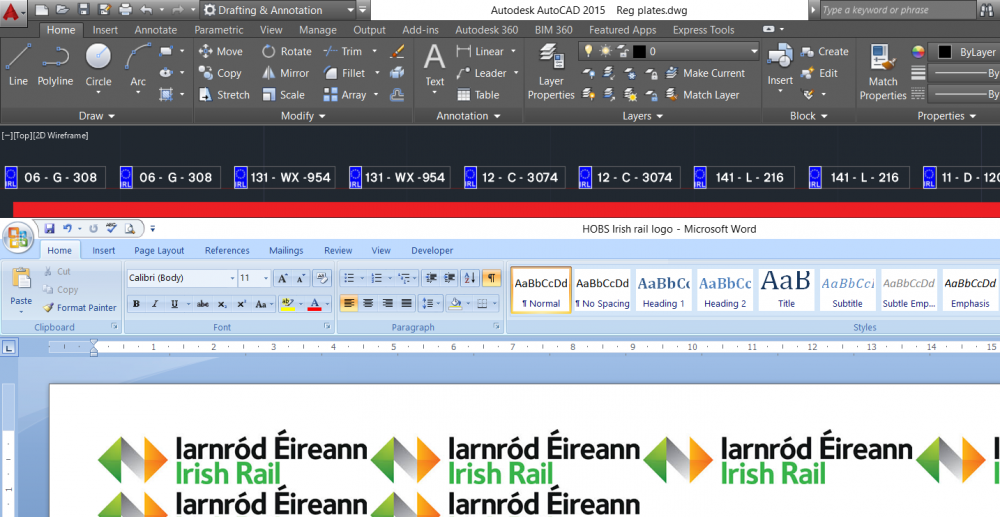Toggle Show/Hide paragraph marks in Word
The image size is (1000, 517).
(x=491, y=278)
